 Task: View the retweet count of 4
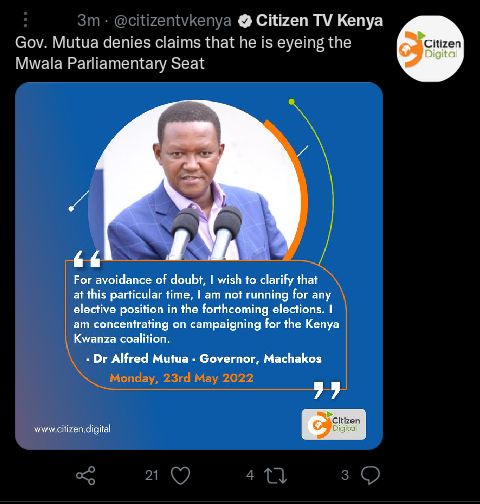pos(250,475)
